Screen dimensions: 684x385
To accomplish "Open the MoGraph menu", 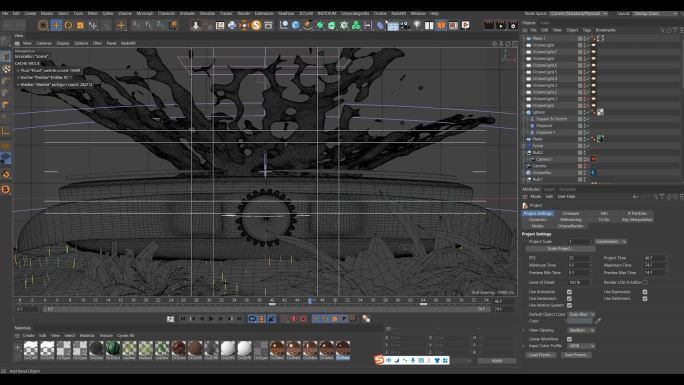I will click(144, 14).
